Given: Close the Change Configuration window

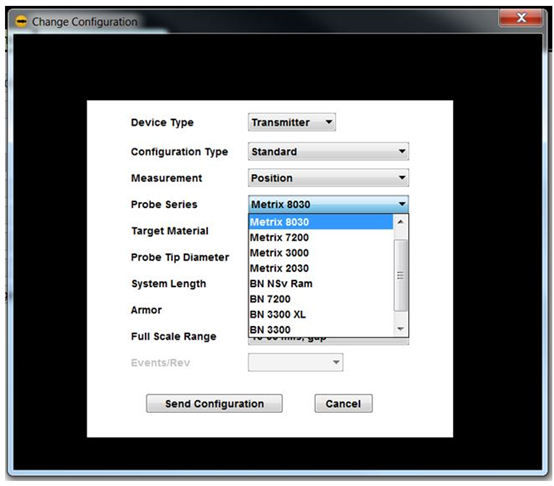Looking at the screenshot, I should click(521, 17).
